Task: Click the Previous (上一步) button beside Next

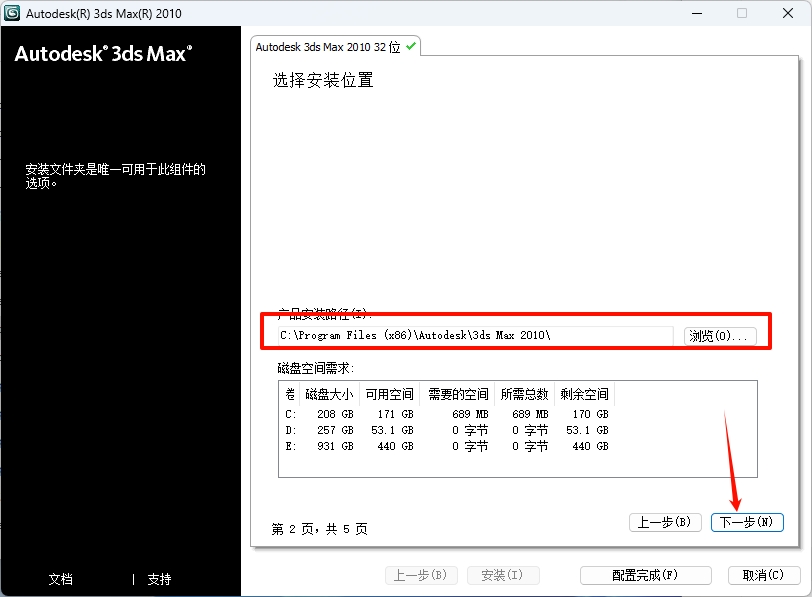Action: [665, 522]
